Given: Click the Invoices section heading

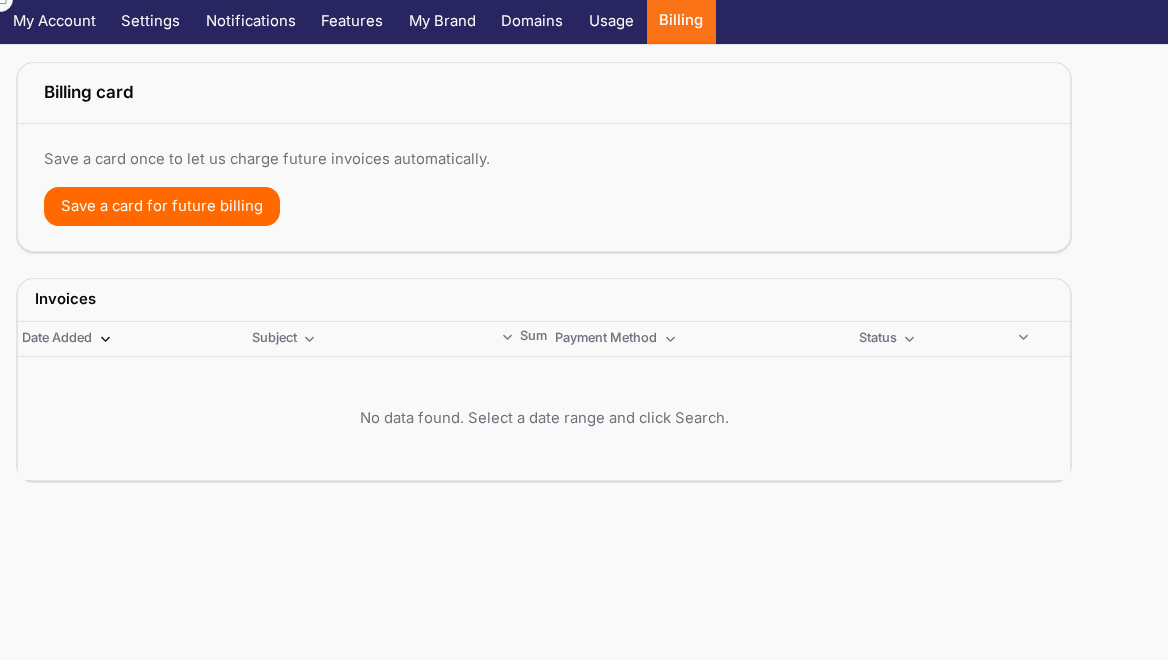Looking at the screenshot, I should tap(66, 299).
